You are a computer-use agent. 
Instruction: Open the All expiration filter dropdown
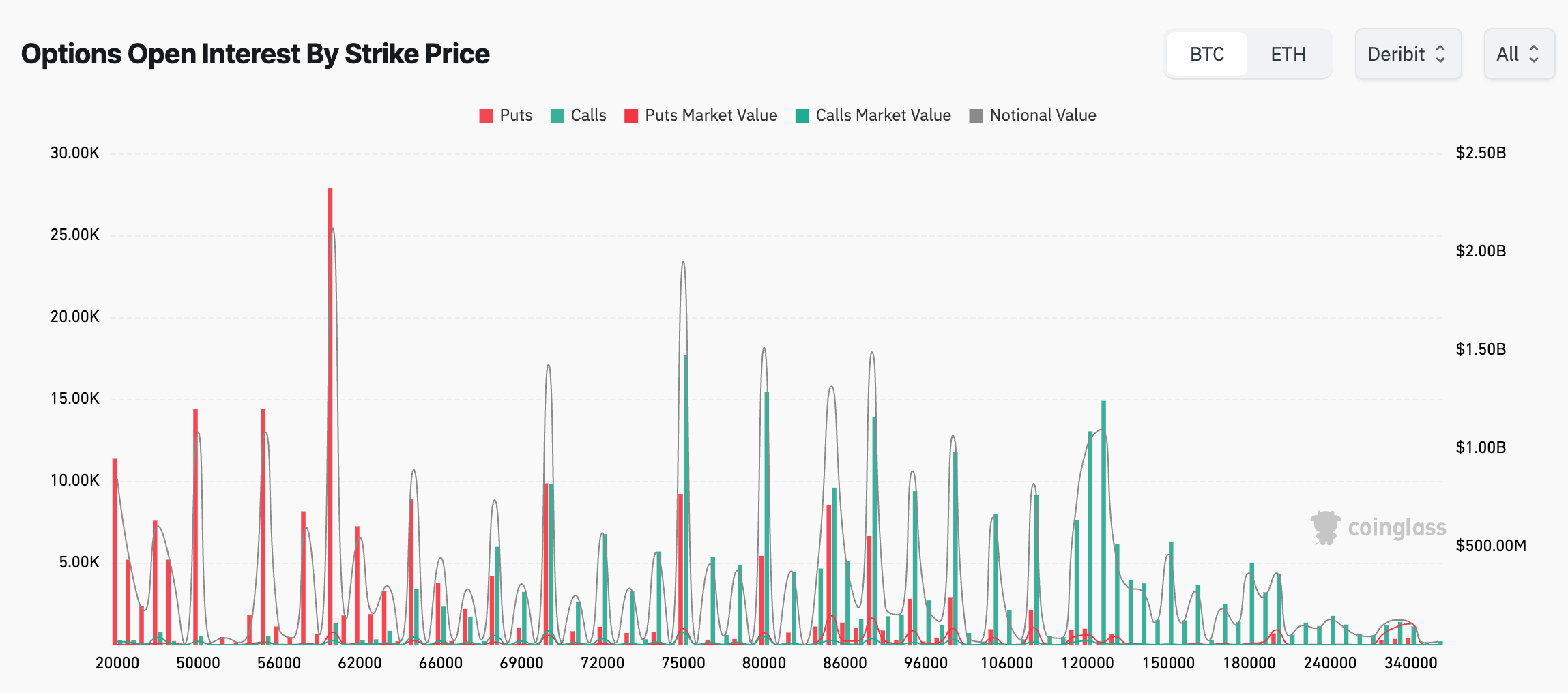[x=1519, y=54]
